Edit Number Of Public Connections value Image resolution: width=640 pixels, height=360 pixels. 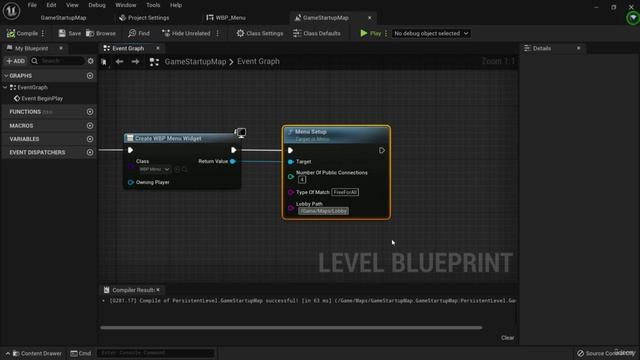(x=302, y=180)
